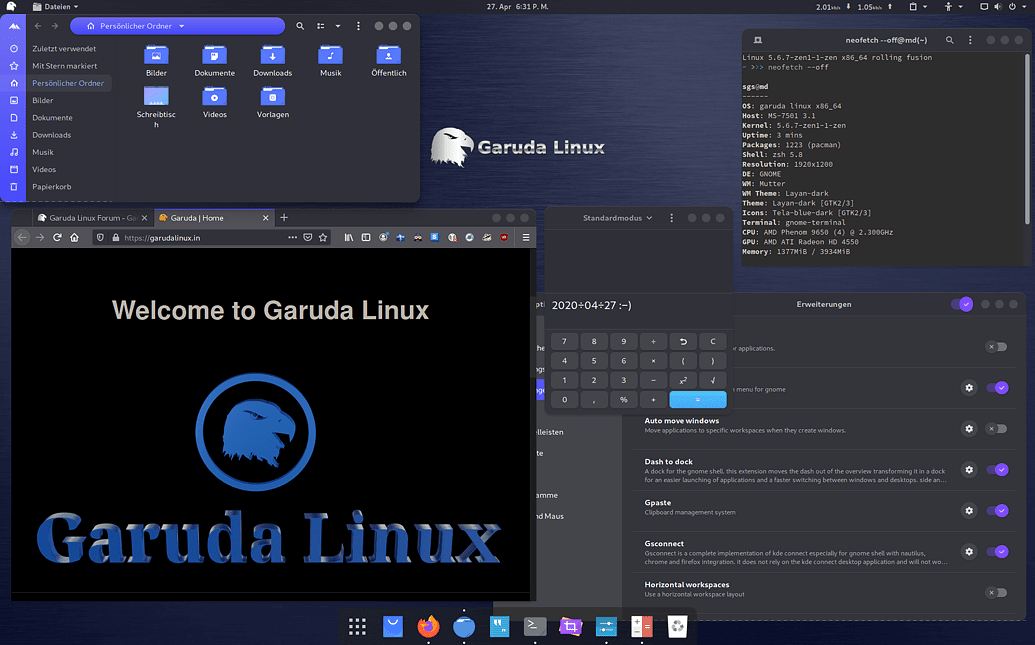
Task: Click the Firefox address bar showing garudalinux.in
Action: click(190, 238)
